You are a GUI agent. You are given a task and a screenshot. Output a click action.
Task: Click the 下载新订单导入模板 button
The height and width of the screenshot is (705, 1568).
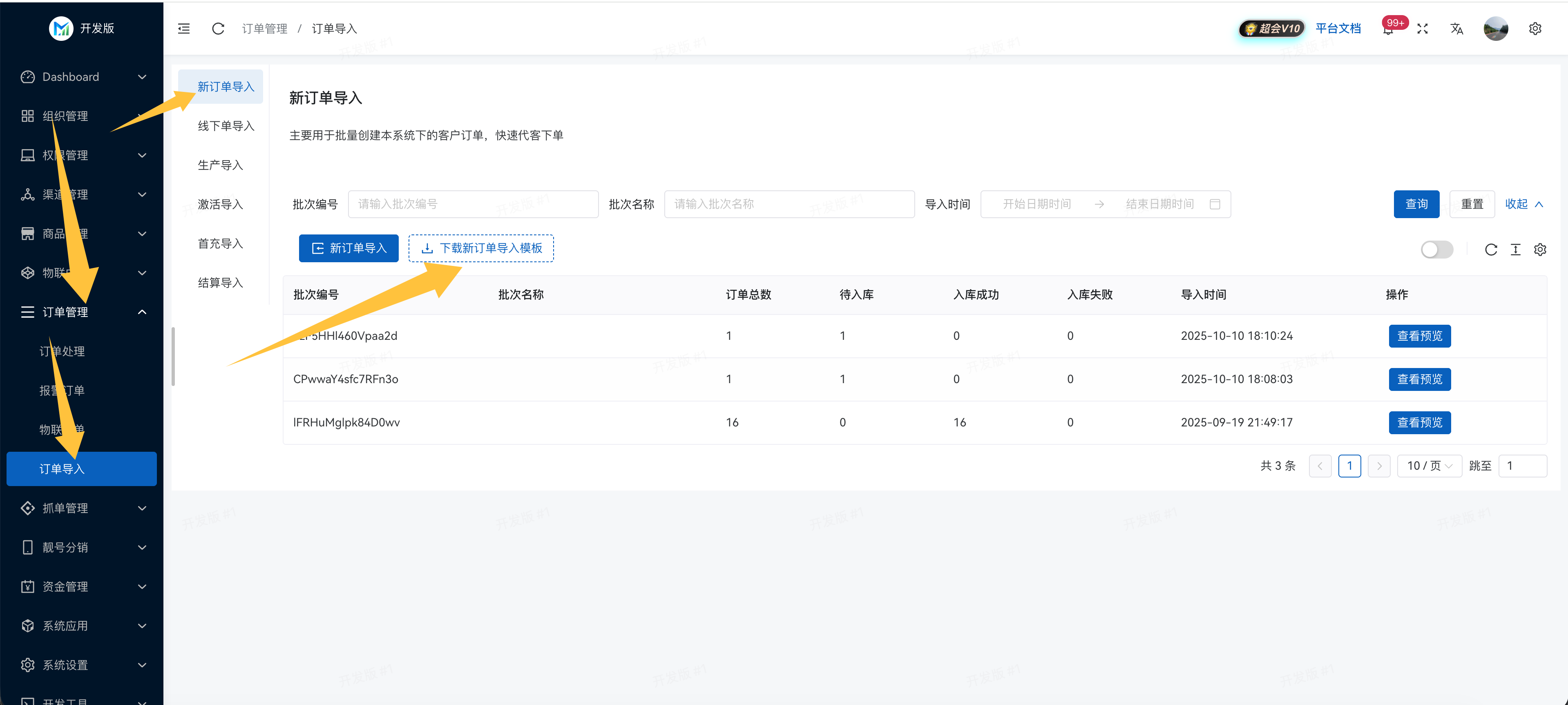[x=481, y=248]
